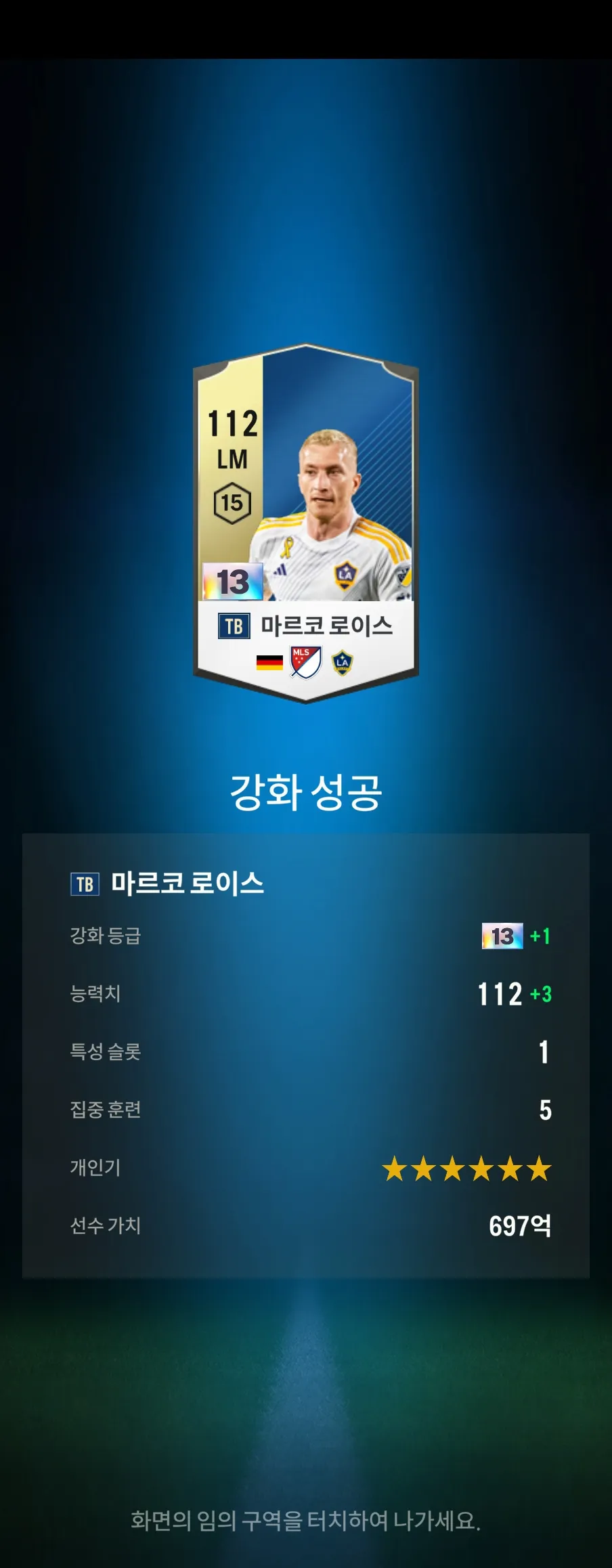Tap the 강화 성공 heading
Image resolution: width=612 pixels, height=1568 pixels.
tap(306, 791)
